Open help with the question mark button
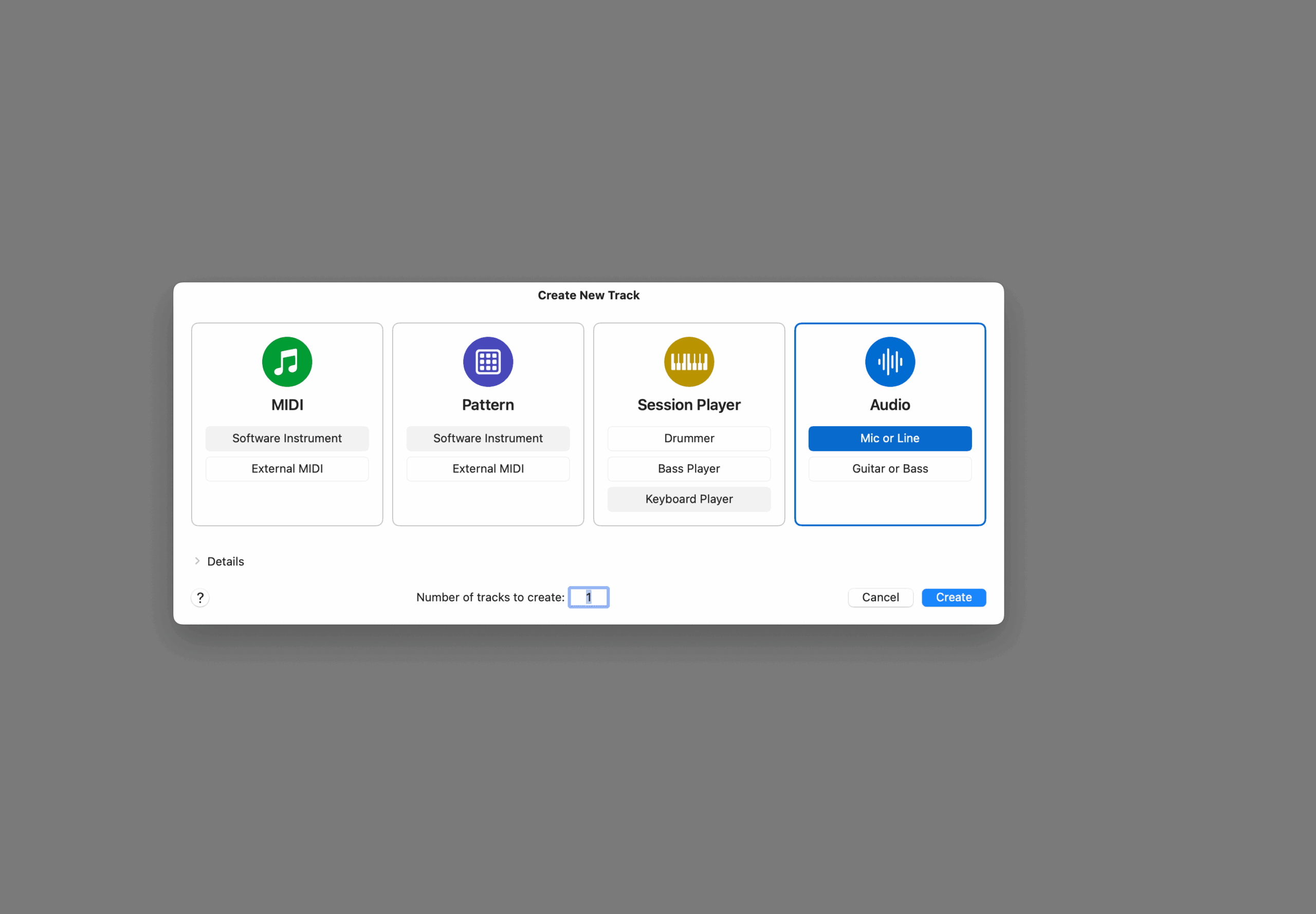This screenshot has height=914, width=1316. click(x=200, y=597)
